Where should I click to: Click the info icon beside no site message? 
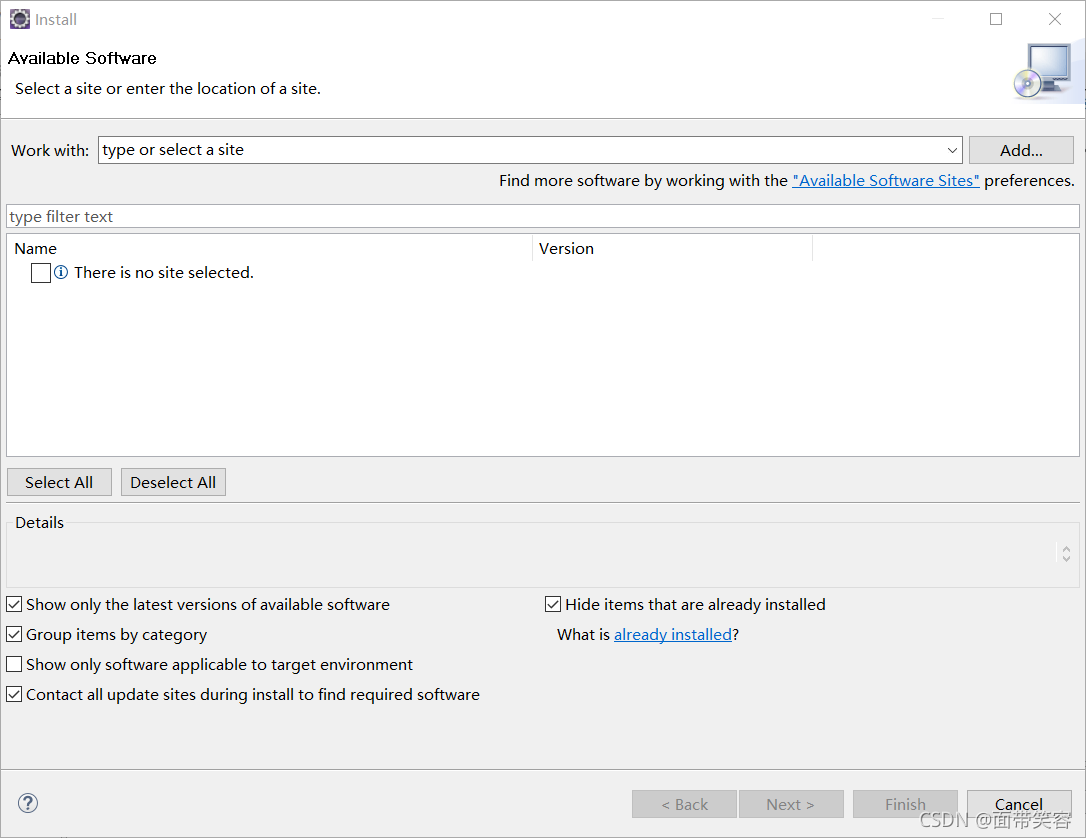coord(61,272)
